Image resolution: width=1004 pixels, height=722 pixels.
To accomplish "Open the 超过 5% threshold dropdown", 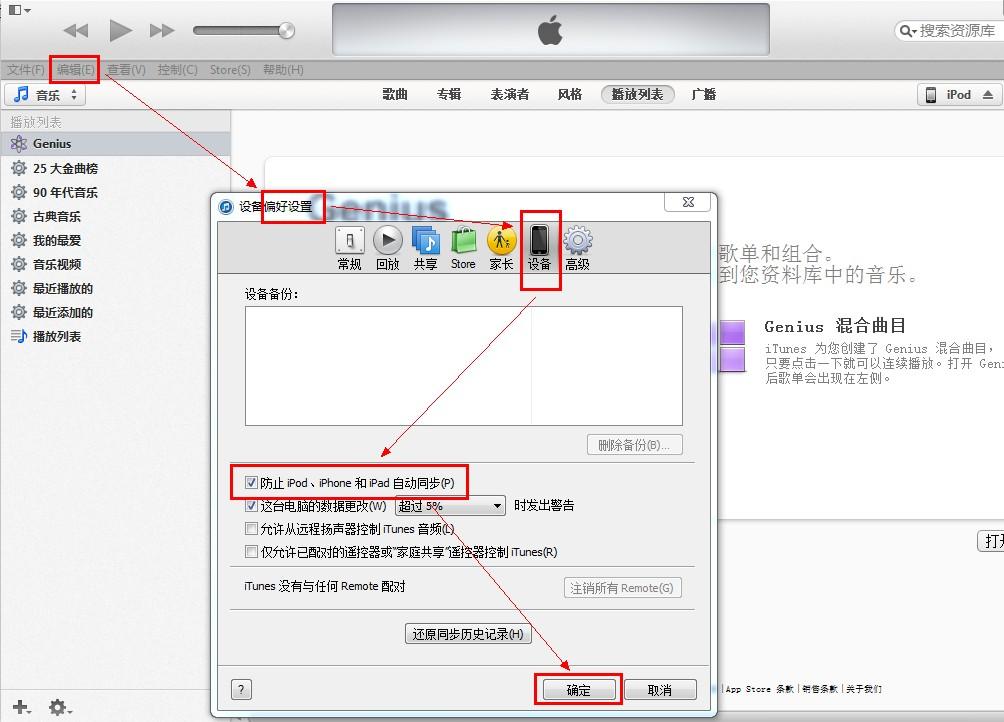I will point(450,506).
